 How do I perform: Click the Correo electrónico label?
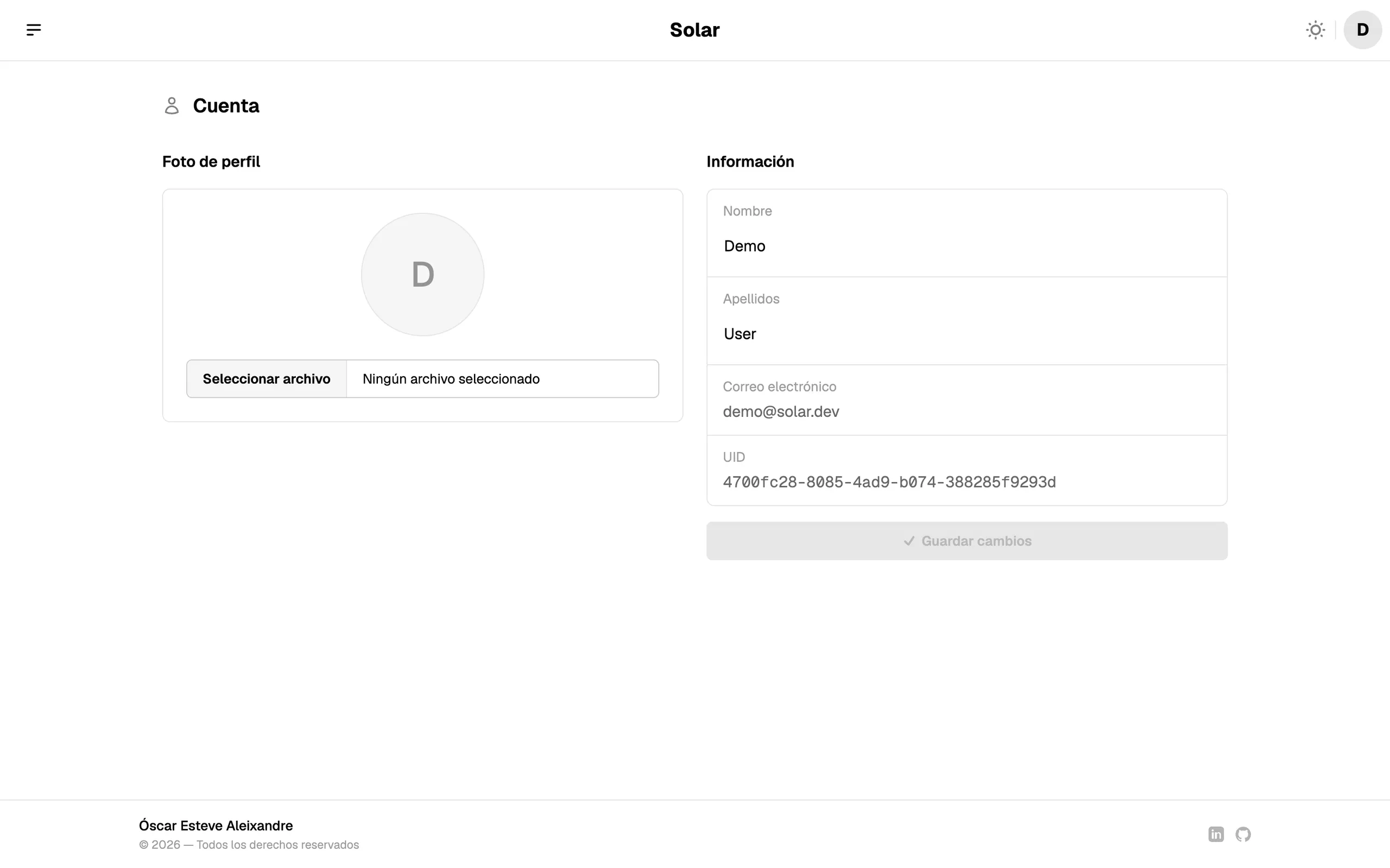tap(780, 387)
